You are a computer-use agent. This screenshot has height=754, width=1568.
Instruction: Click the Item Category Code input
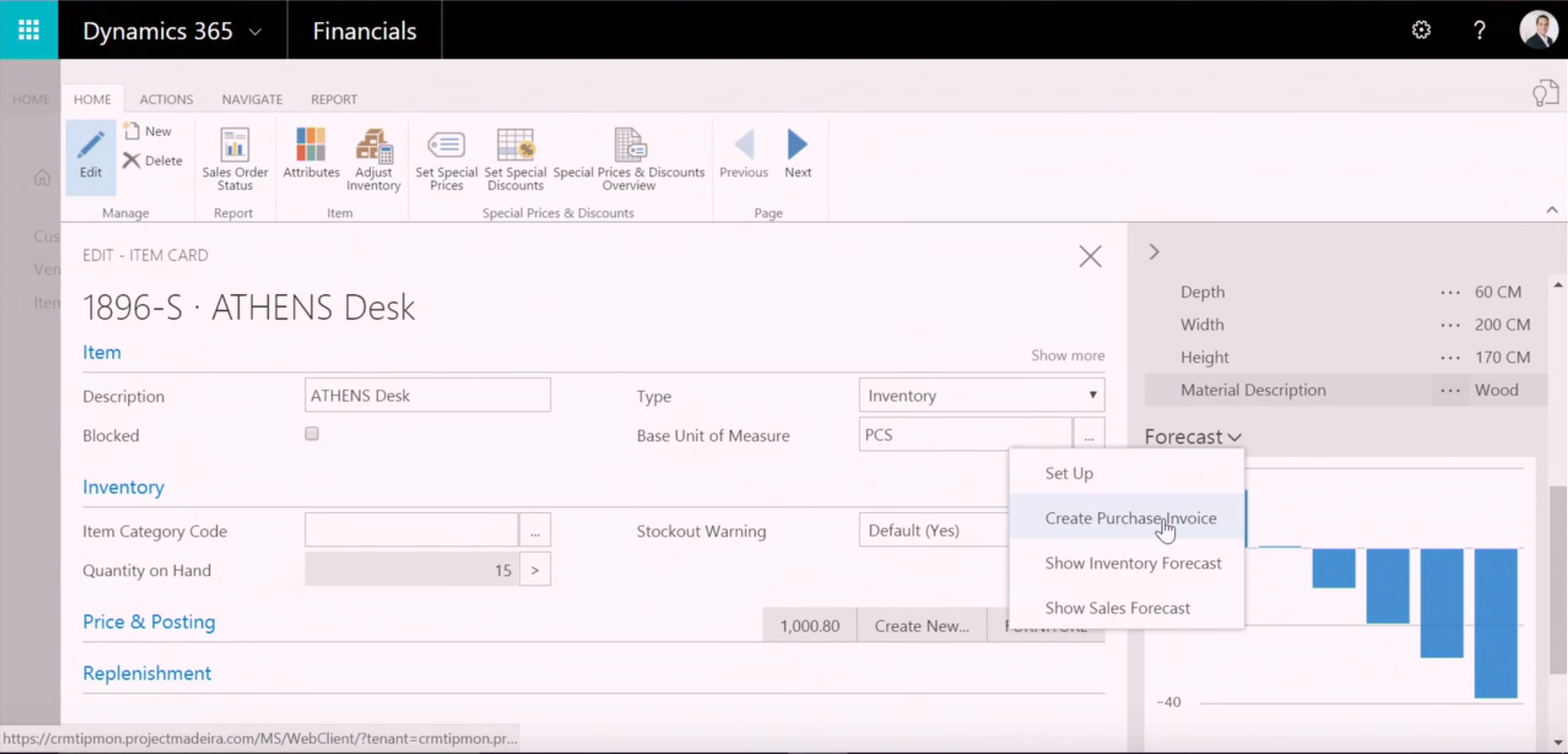point(412,530)
